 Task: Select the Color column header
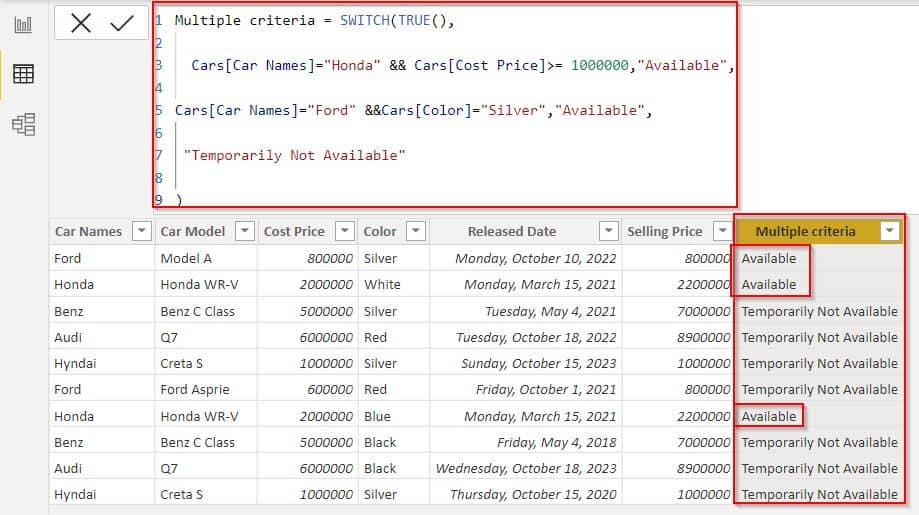pos(380,231)
